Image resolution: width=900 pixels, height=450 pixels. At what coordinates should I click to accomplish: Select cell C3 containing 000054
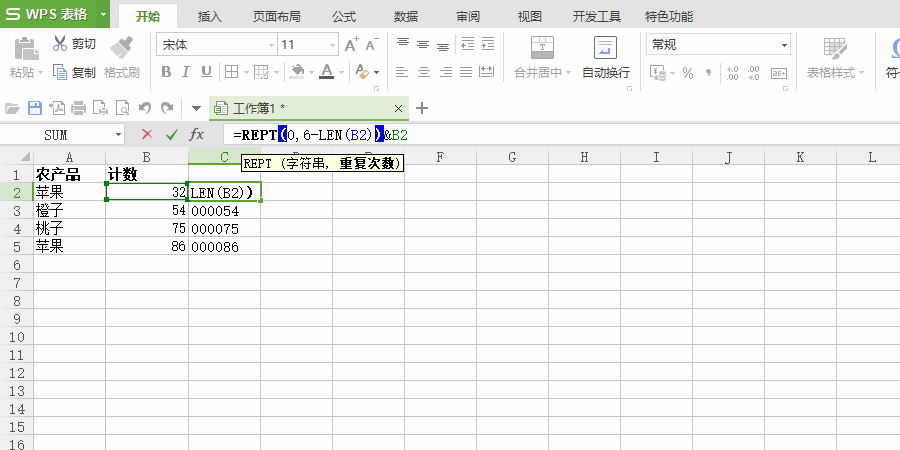pos(224,211)
